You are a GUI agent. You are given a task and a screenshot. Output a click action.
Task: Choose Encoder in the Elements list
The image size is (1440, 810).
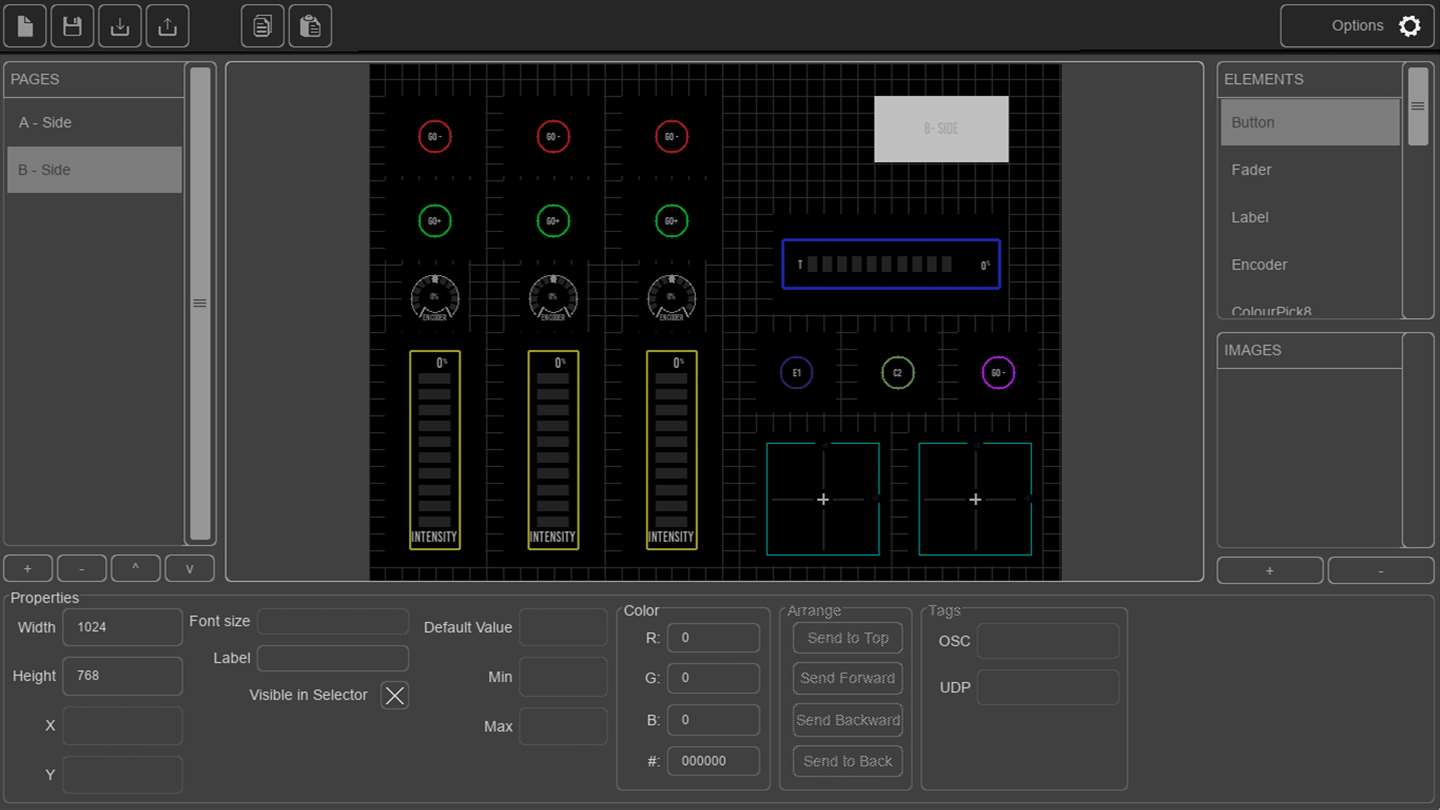point(1310,265)
